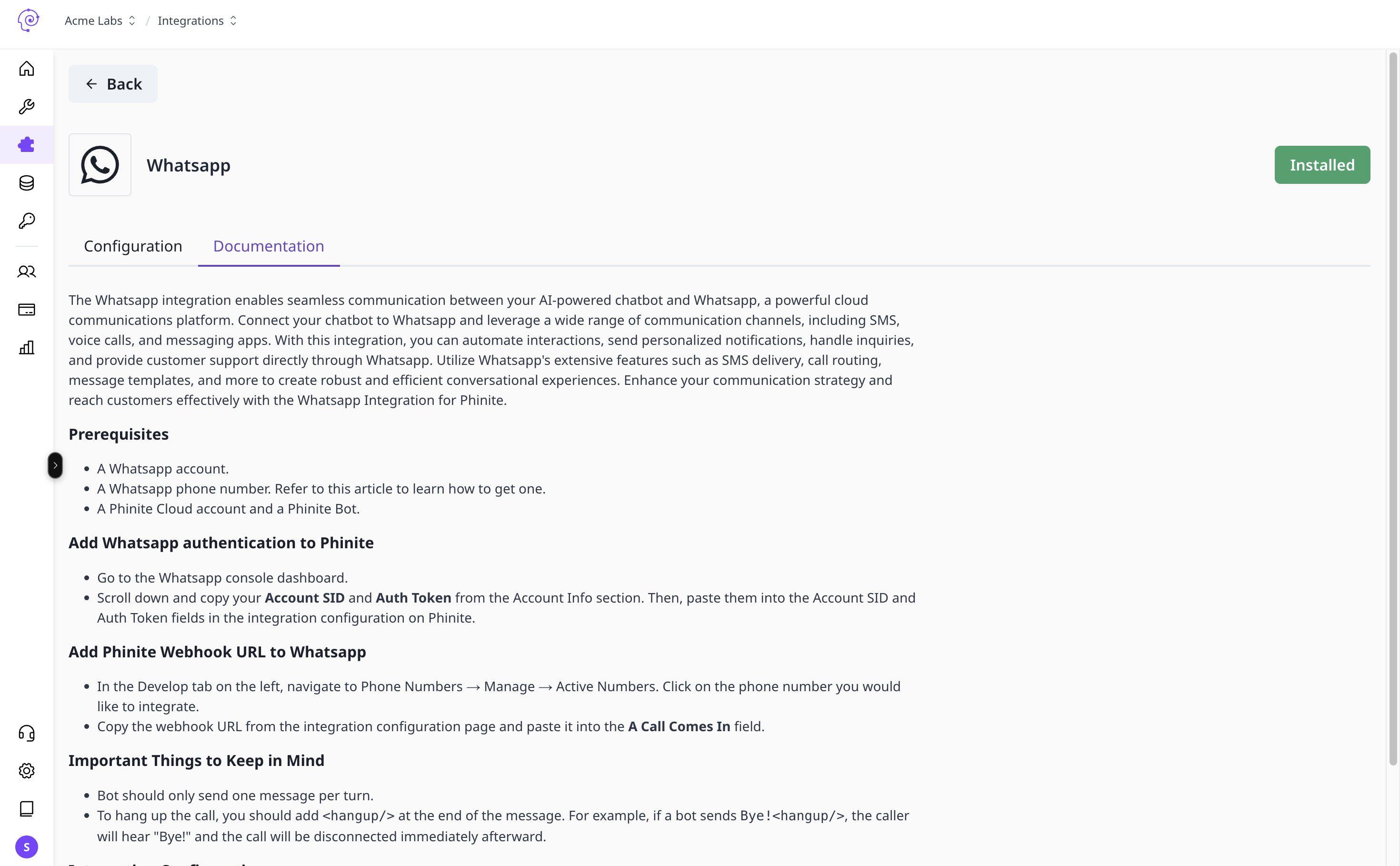Open support via the headset icon
The width and height of the screenshot is (1400, 866).
26,733
